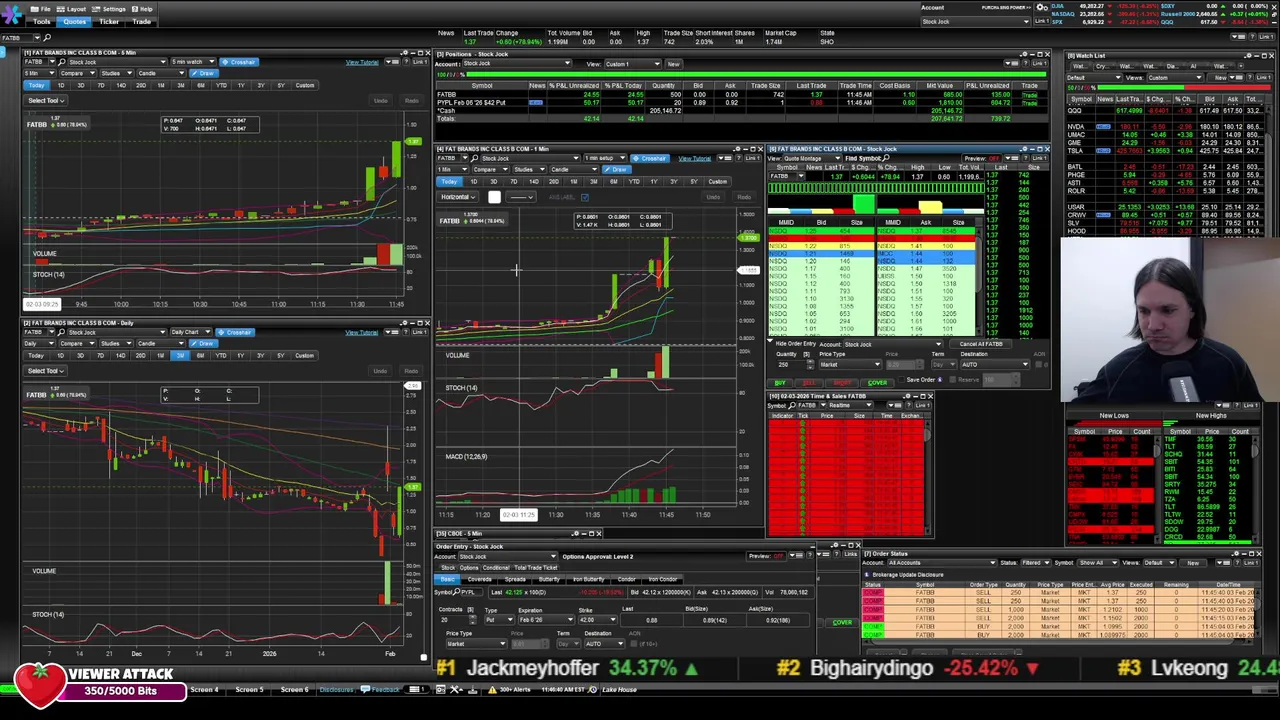Select the Spreads tab in Order Entry
This screenshot has width=1280, height=720.
pyautogui.click(x=516, y=580)
